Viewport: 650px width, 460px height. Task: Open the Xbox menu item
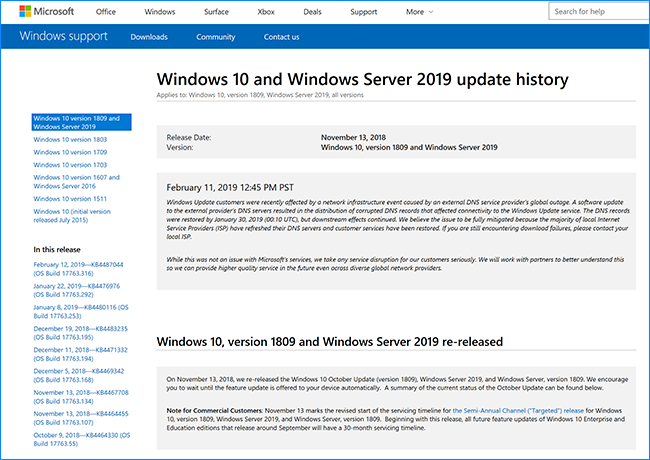tap(266, 12)
